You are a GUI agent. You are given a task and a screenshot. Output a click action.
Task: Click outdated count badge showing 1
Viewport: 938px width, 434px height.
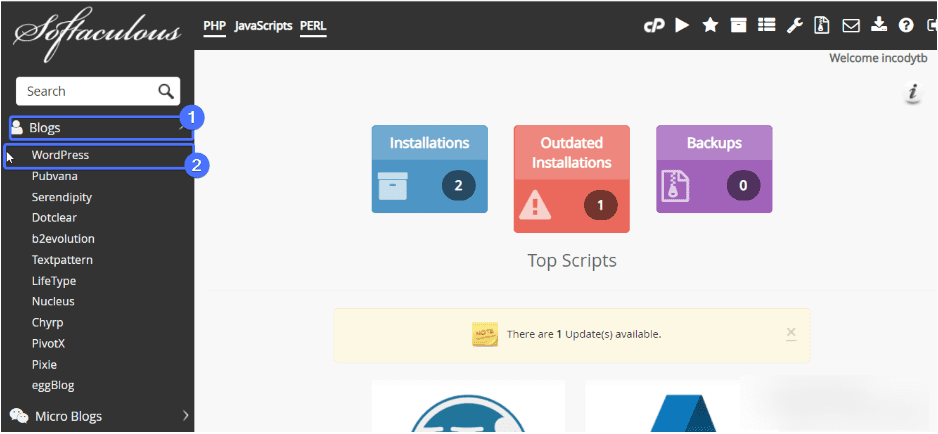pos(600,206)
